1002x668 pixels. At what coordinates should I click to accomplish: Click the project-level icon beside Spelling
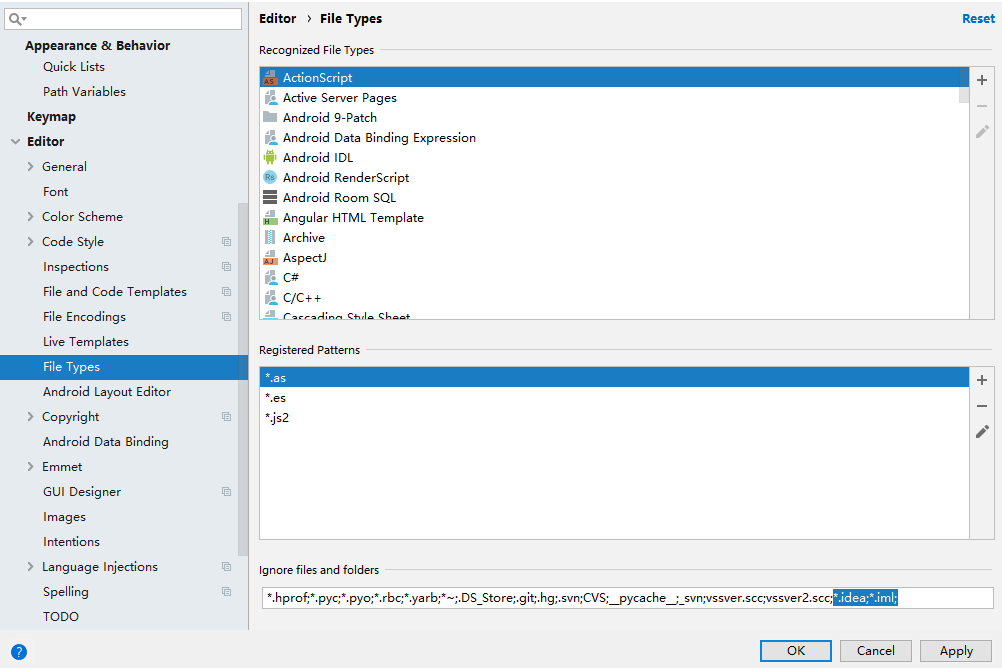pyautogui.click(x=226, y=592)
